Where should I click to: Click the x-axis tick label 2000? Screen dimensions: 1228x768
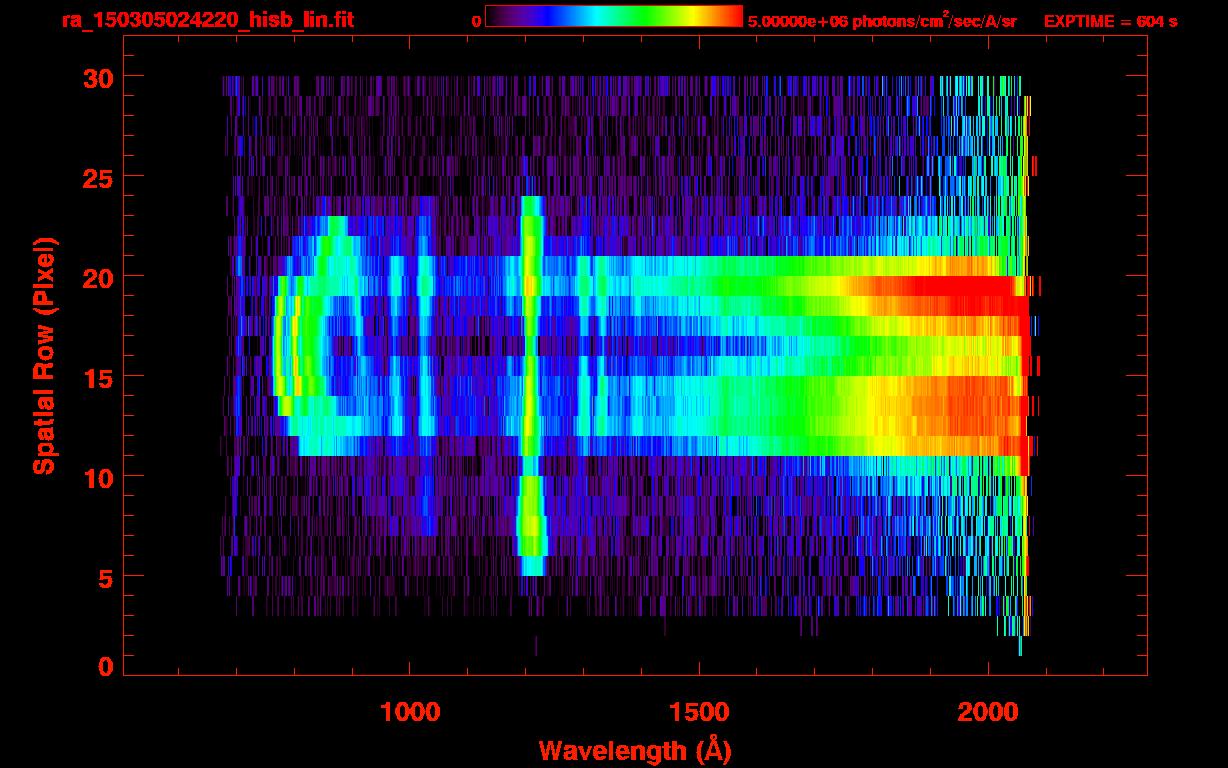(988, 712)
